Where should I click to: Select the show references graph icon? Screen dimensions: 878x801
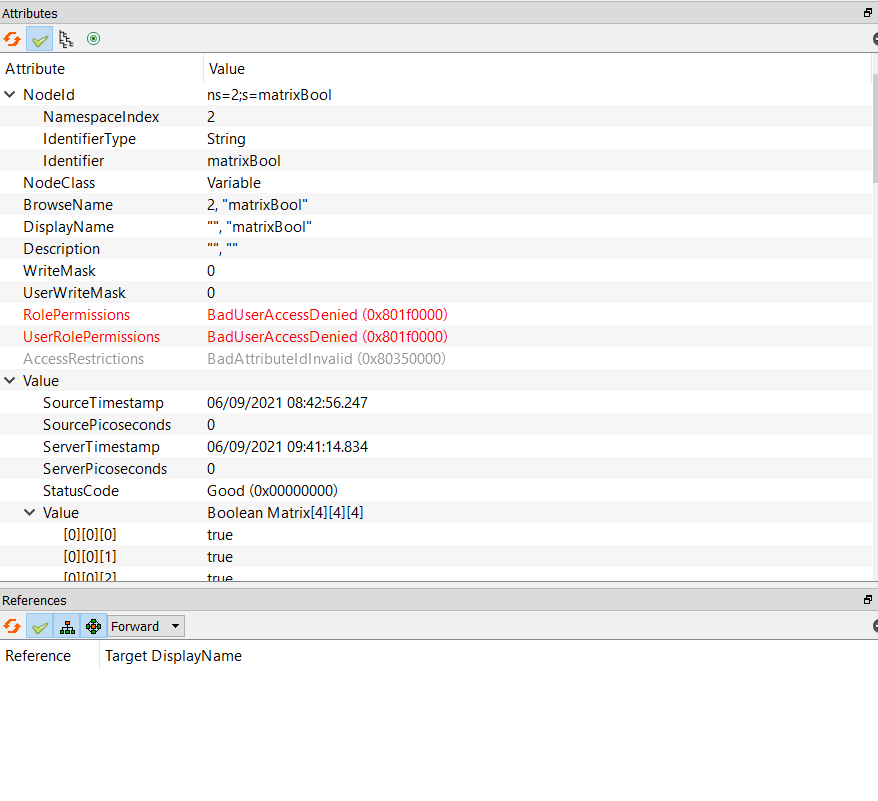click(x=93, y=626)
